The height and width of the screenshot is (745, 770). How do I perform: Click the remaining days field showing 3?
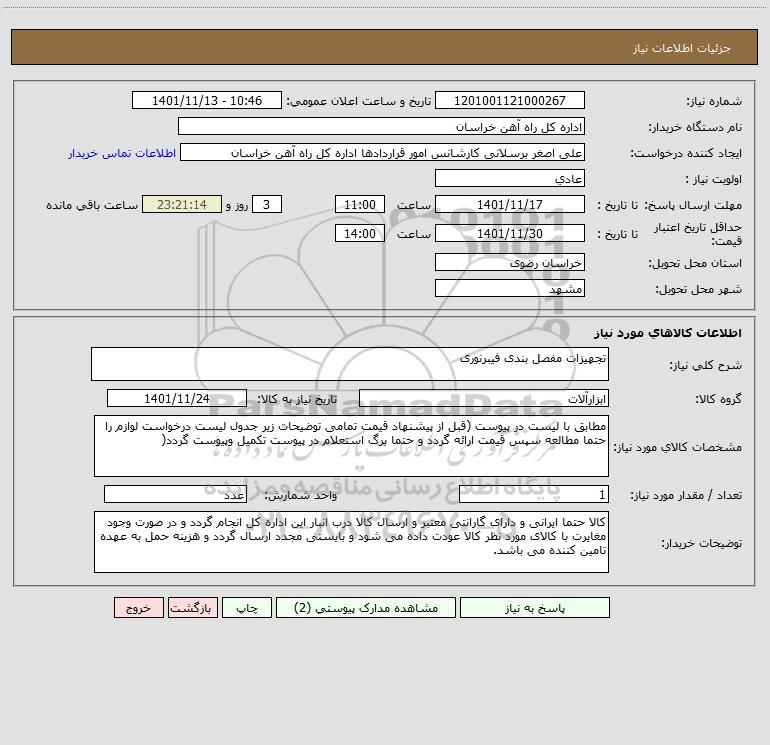point(267,204)
